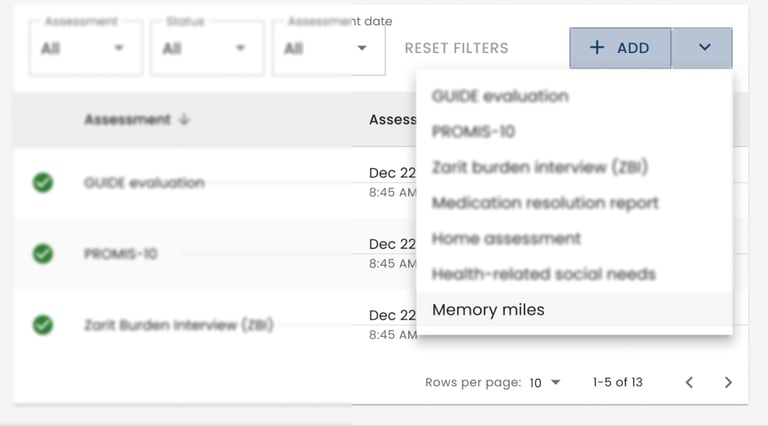768x426 pixels.
Task: Choose GUIDE evaluation in the add menu
Action: (x=500, y=96)
